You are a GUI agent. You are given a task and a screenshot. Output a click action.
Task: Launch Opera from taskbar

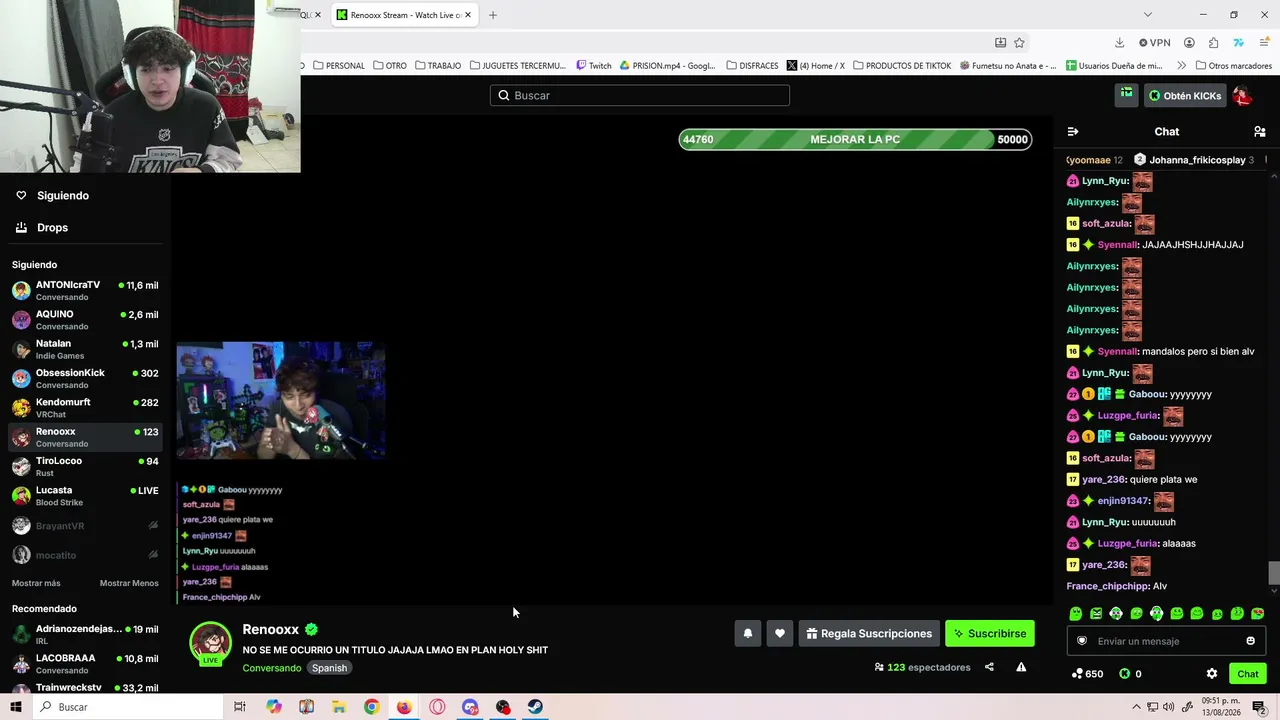[437, 707]
